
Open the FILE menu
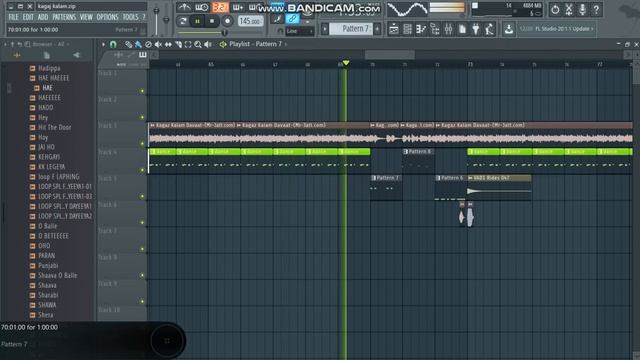13,17
